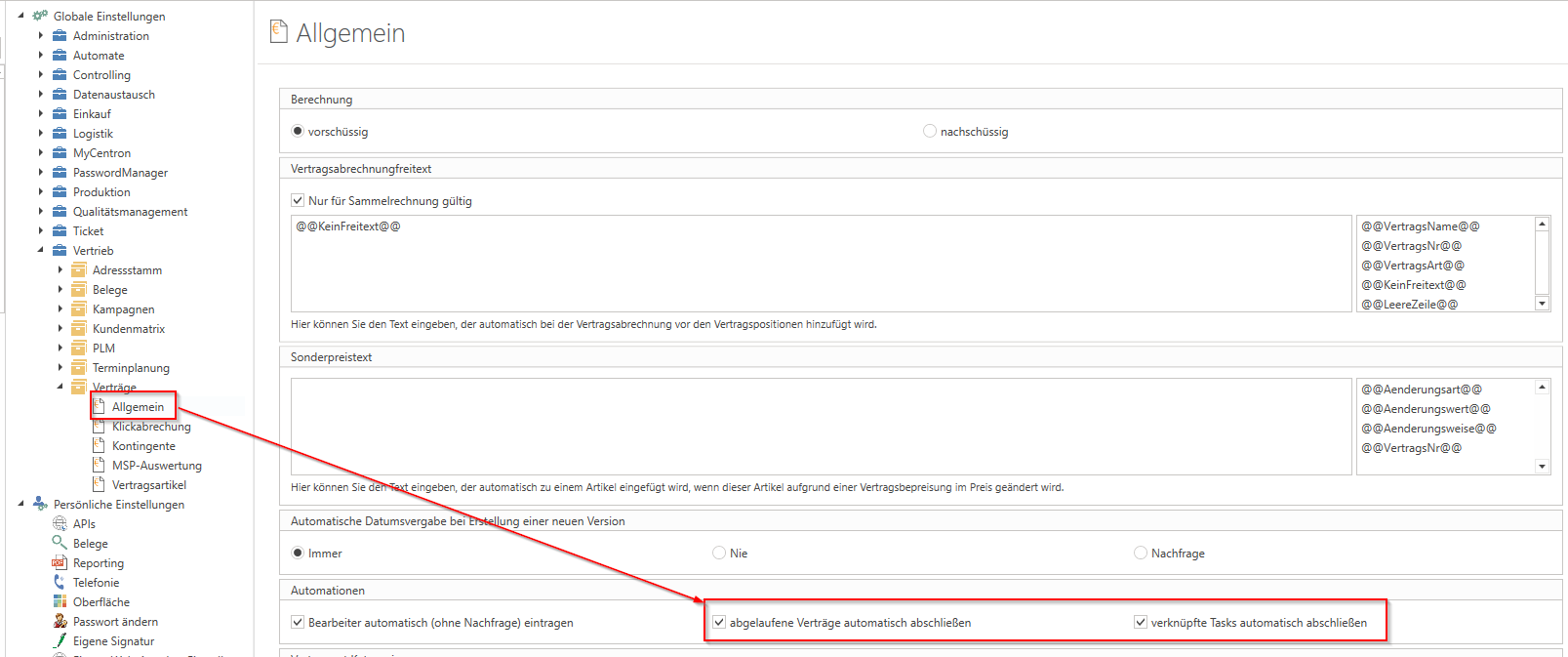
Task: Click the @@VertragsName@@ placeholder entry
Action: pyautogui.click(x=1421, y=226)
